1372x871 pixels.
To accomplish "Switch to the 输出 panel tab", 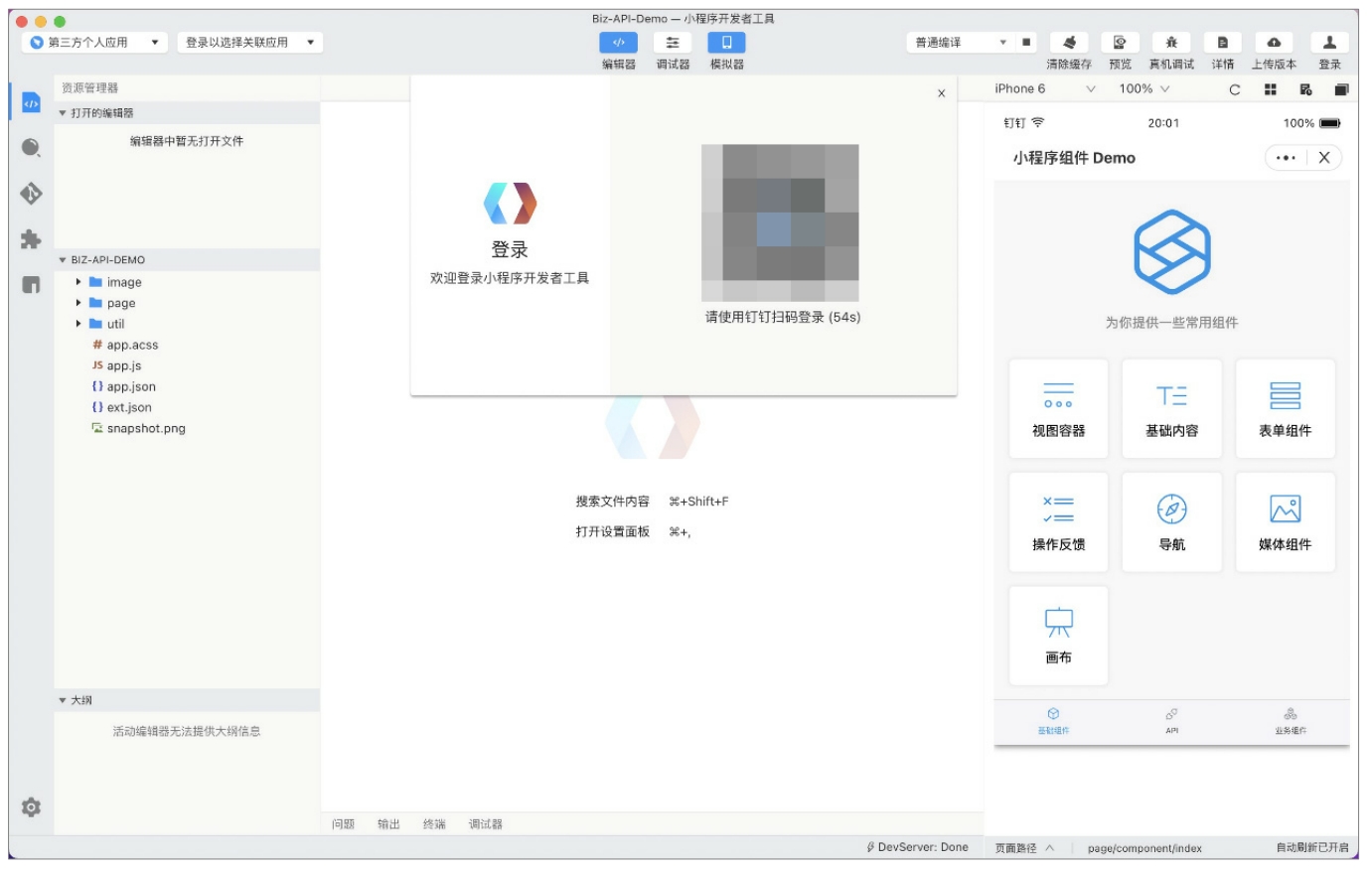I will tap(388, 824).
